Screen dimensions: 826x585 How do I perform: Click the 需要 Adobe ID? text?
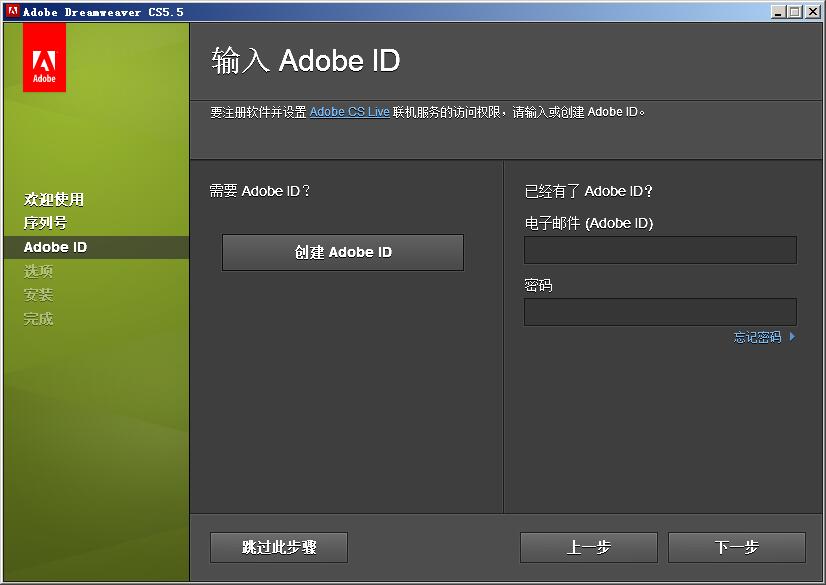[x=260, y=191]
